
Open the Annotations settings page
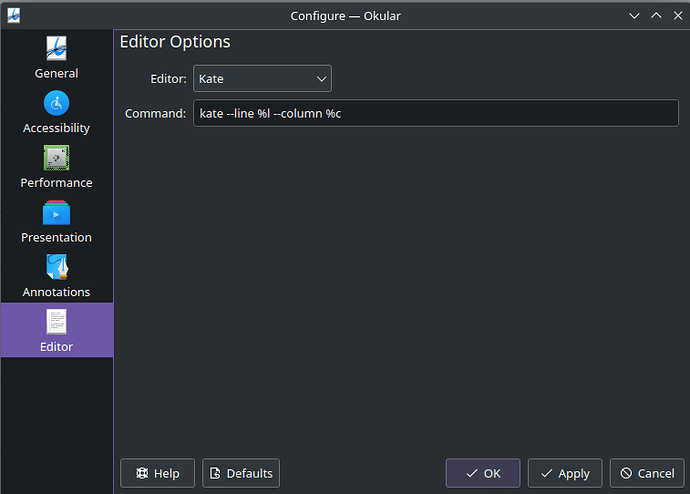(x=56, y=276)
